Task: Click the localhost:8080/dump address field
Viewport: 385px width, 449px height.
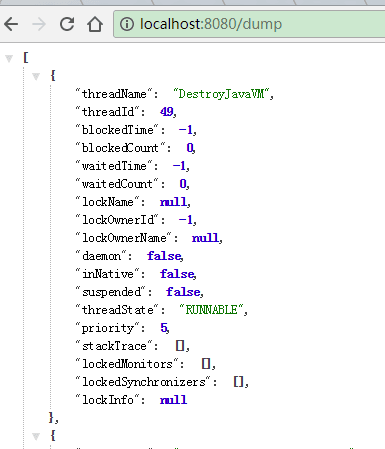Action: coord(250,24)
